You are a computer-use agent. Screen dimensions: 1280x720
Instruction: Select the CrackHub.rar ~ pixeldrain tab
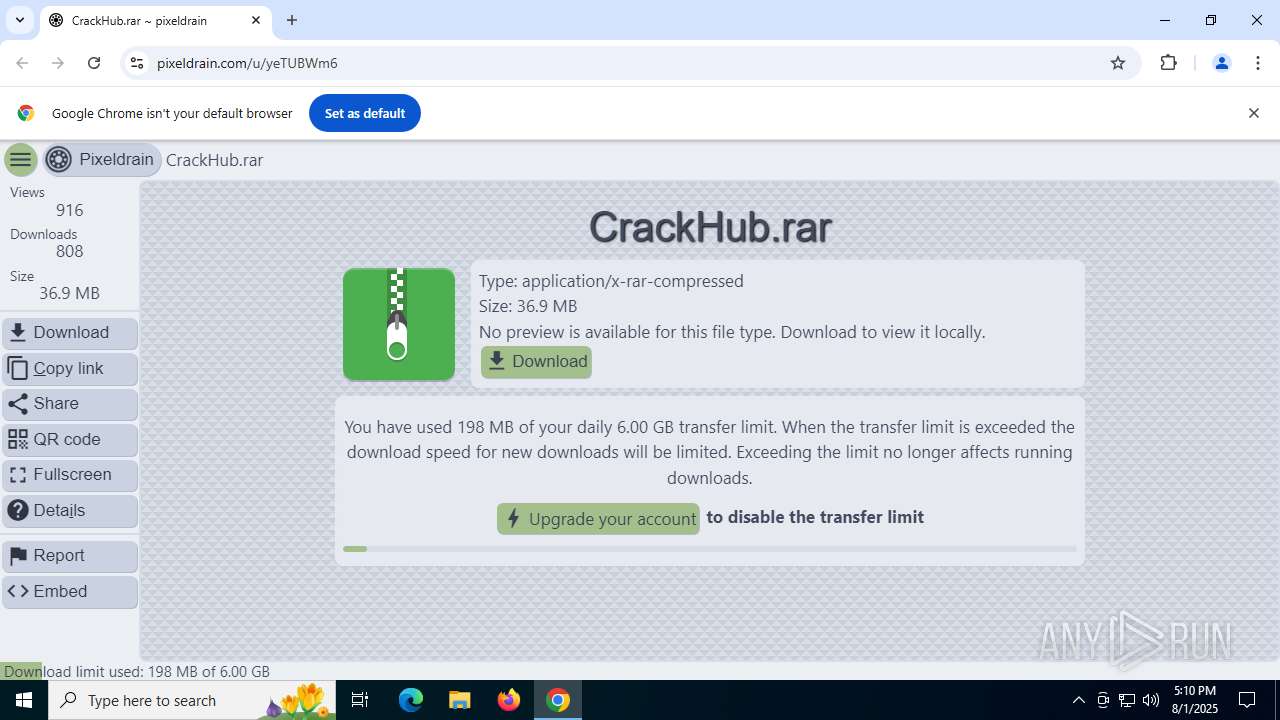(x=155, y=21)
